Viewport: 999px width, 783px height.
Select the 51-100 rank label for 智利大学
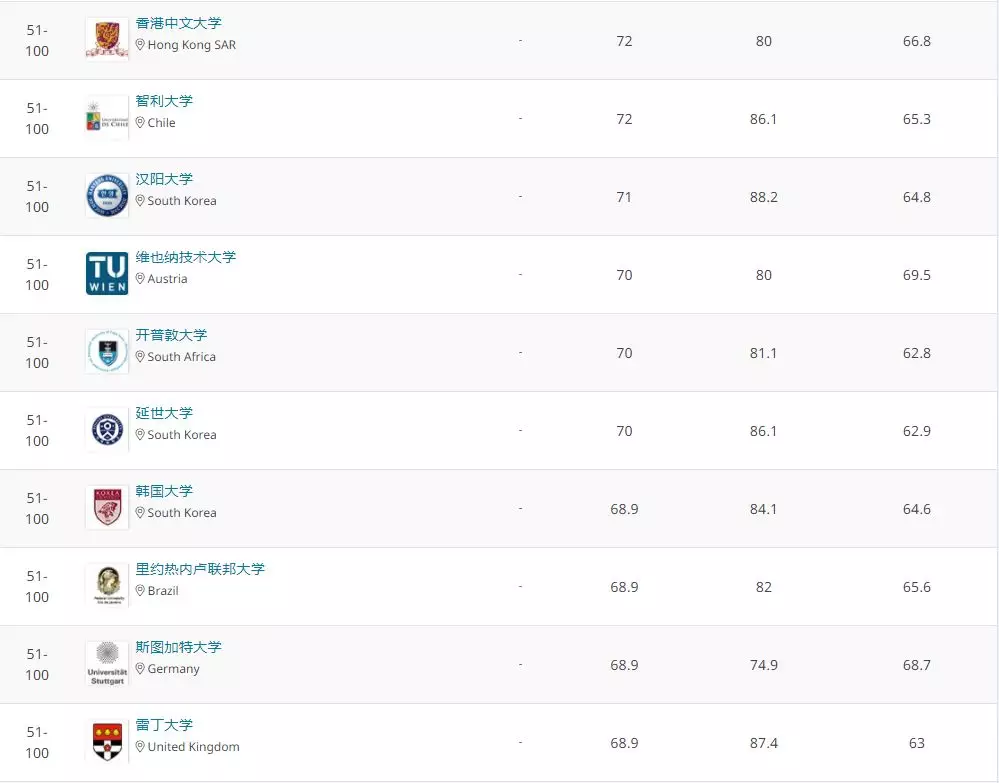point(36,117)
